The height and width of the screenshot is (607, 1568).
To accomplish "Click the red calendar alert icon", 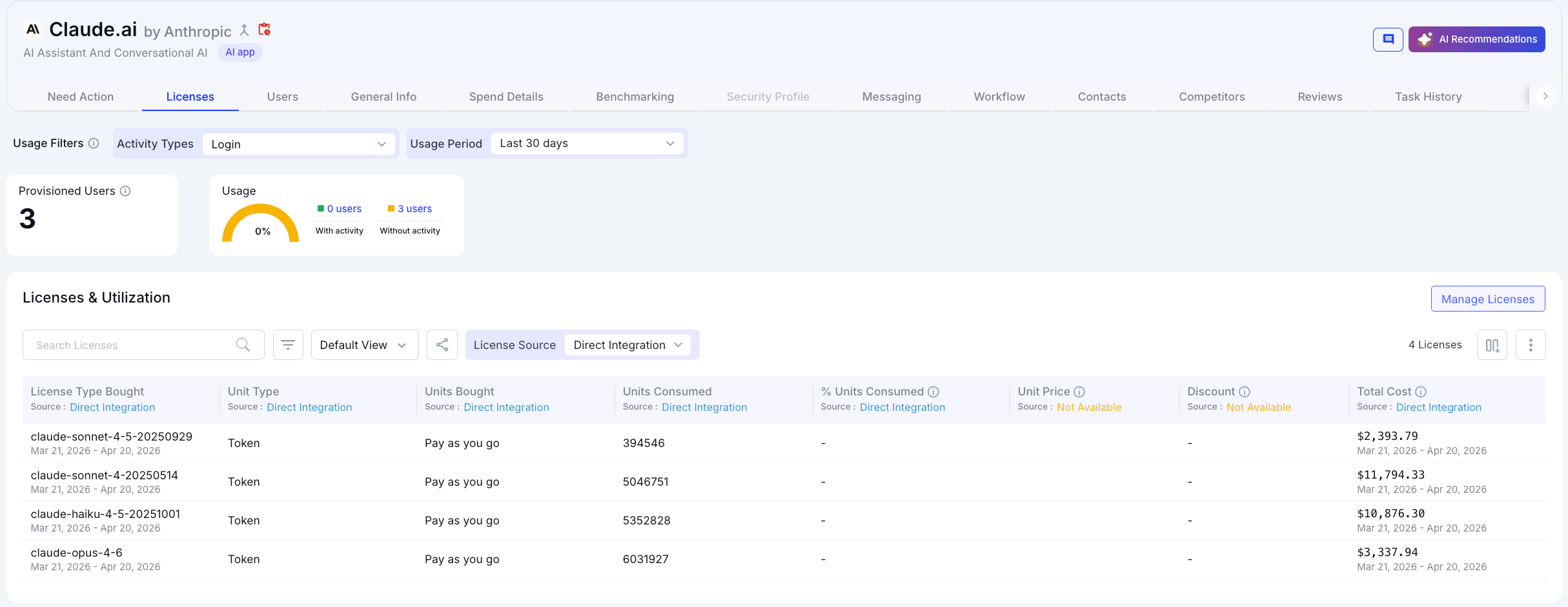I will point(264,29).
